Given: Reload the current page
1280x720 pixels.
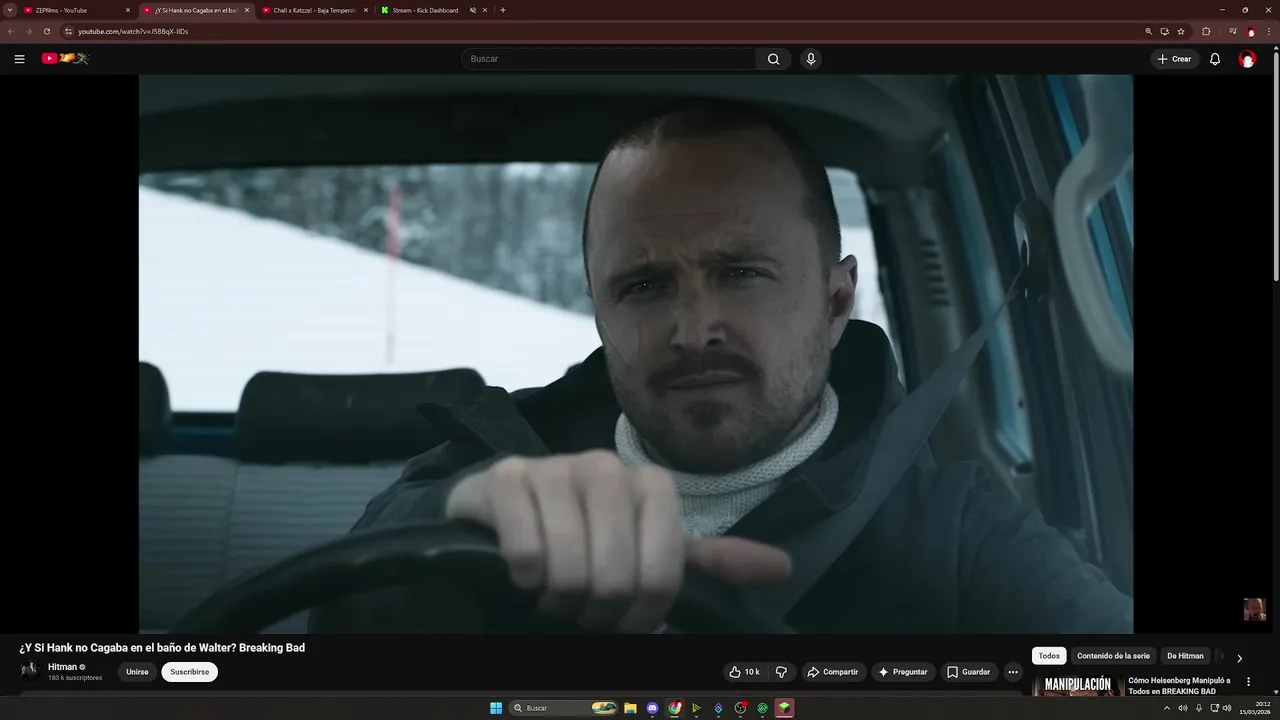Looking at the screenshot, I should pyautogui.click(x=47, y=31).
